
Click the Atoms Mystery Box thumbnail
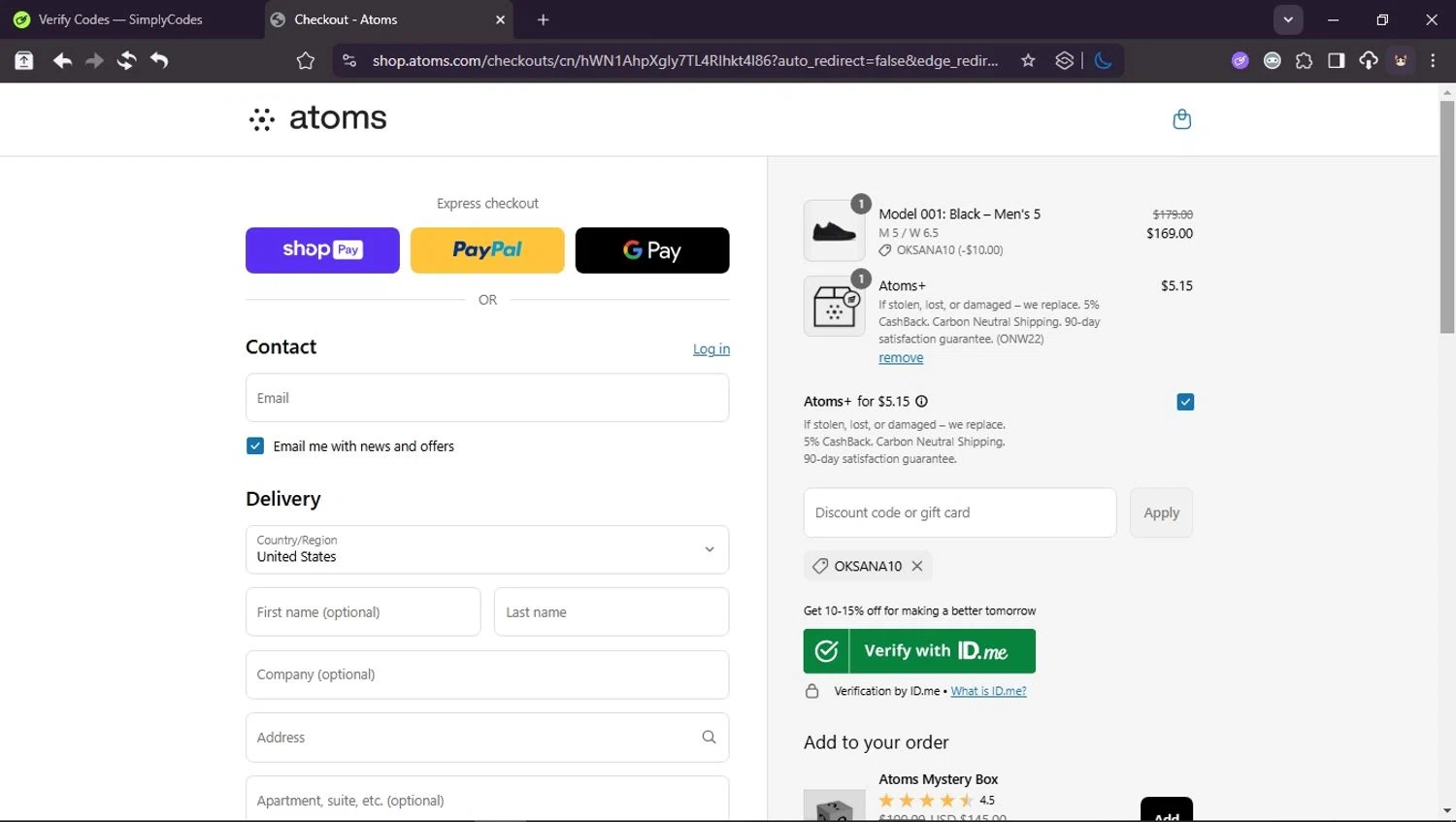coord(834,806)
